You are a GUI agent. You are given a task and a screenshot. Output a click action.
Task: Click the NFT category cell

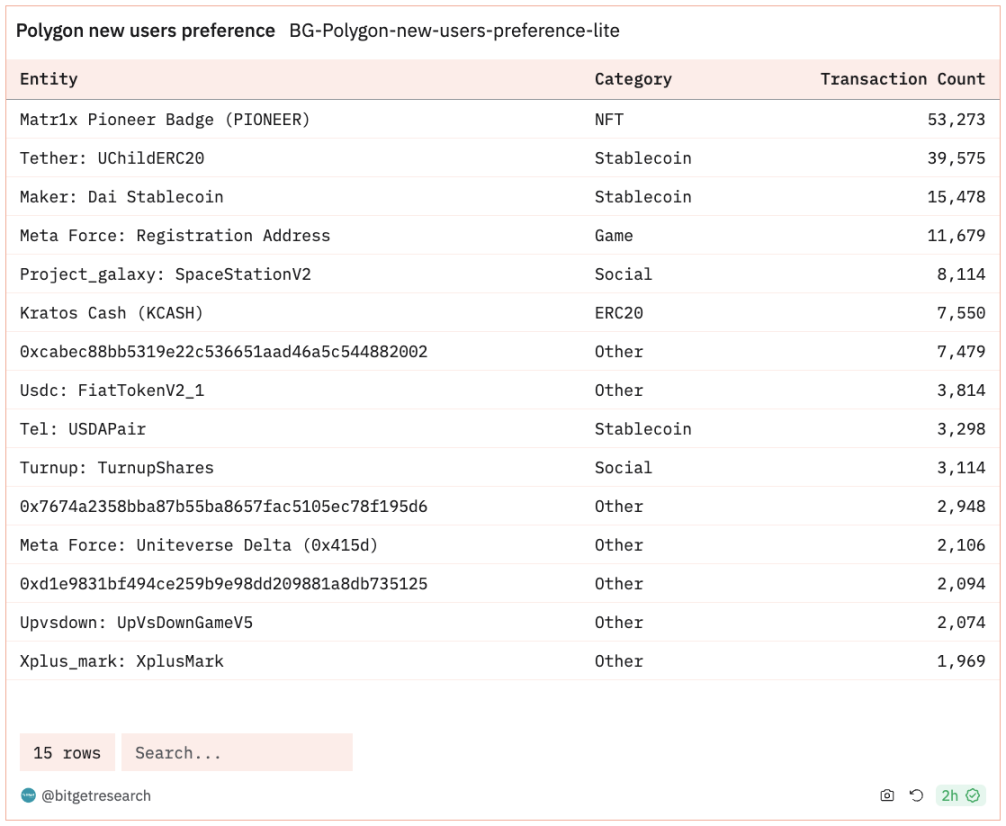609,119
